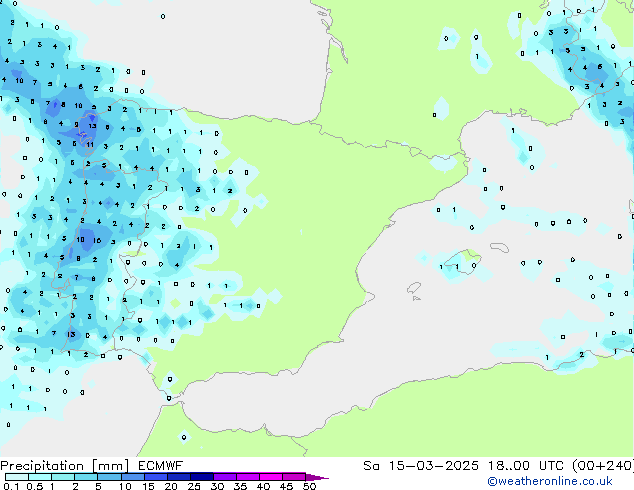Click the '15-03-2025' date text
This screenshot has height=490, width=634.
pos(433,466)
